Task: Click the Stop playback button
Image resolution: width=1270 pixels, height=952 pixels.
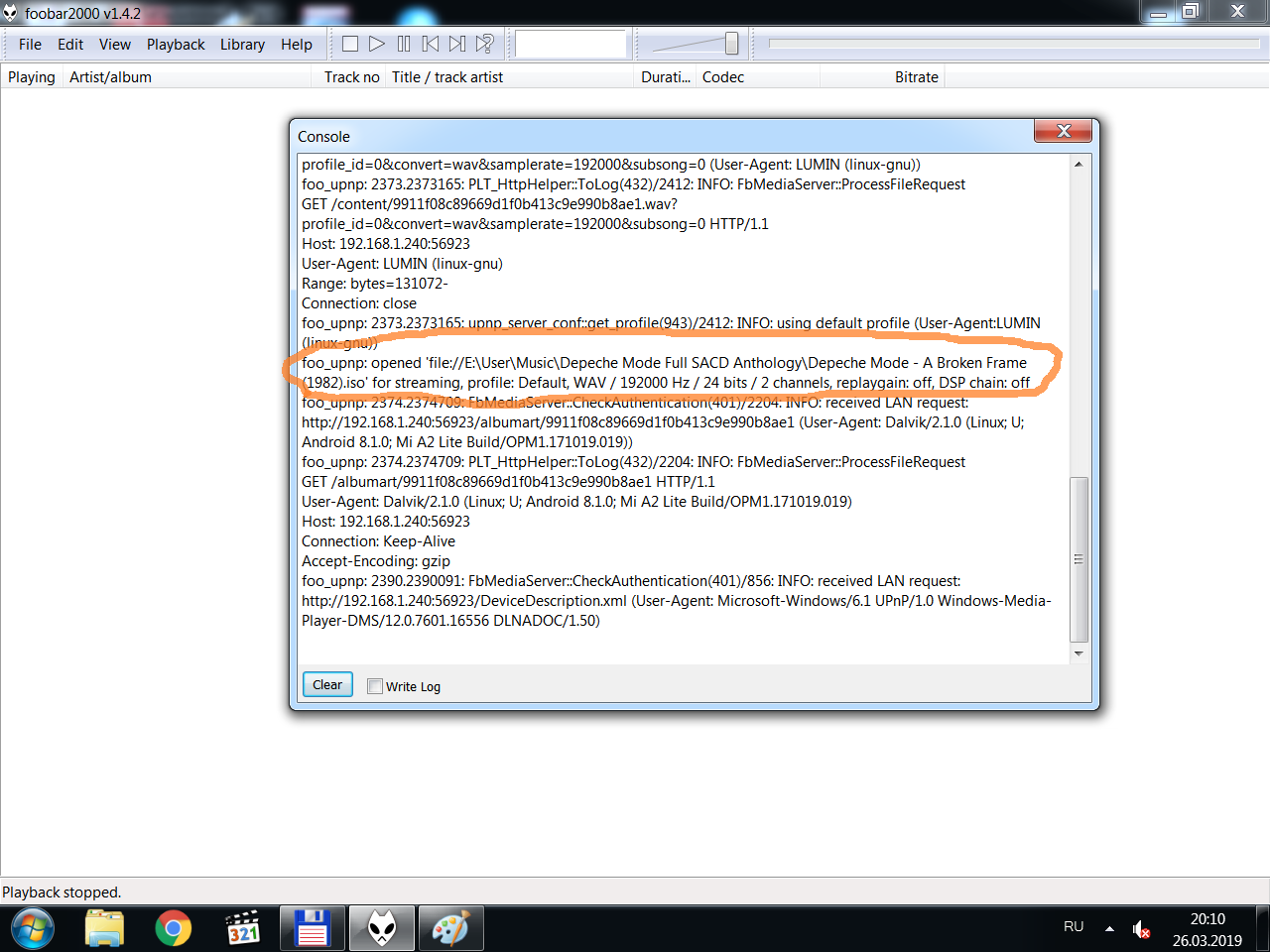Action: (x=350, y=44)
